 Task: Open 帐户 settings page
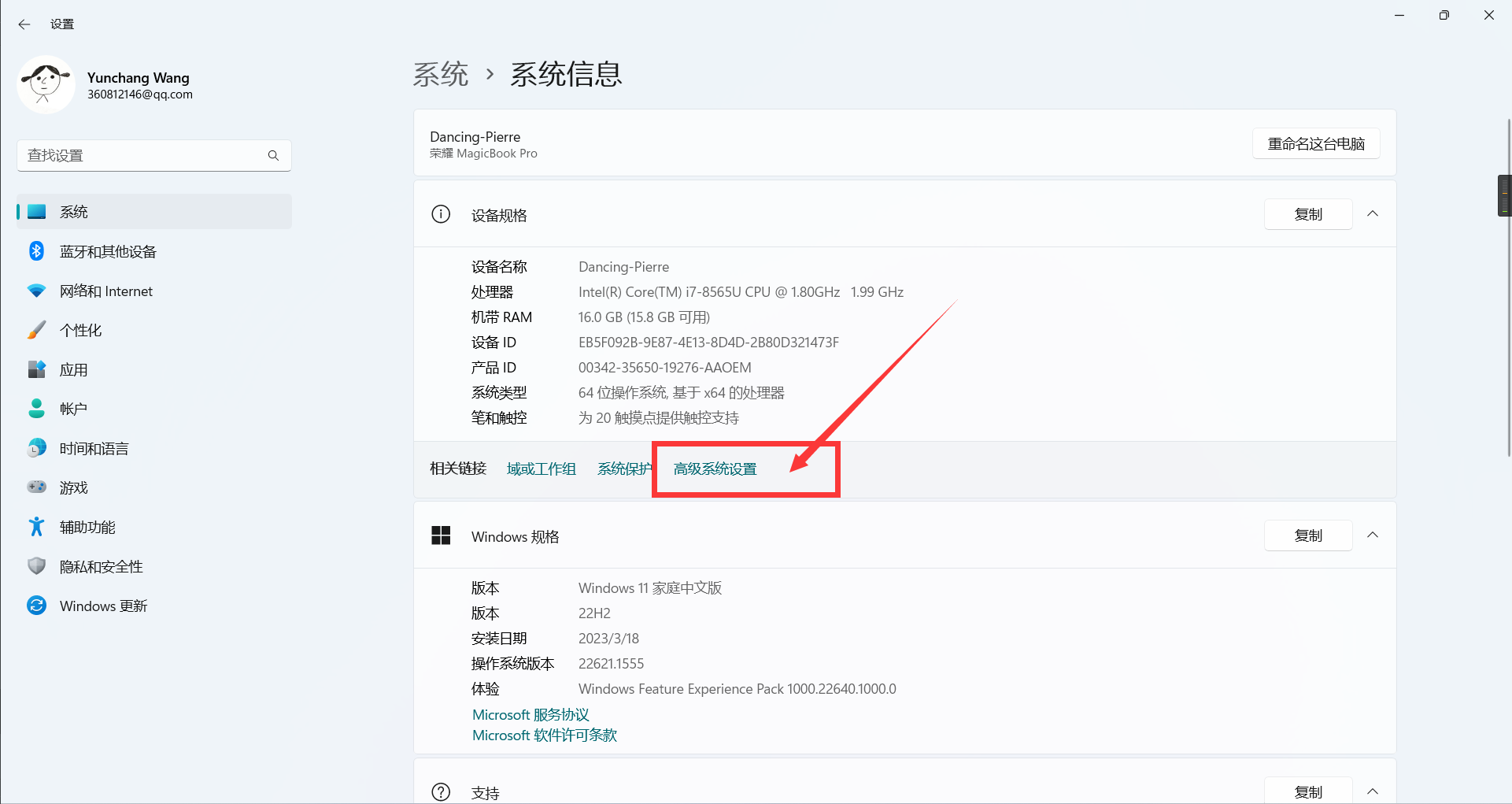(154, 409)
